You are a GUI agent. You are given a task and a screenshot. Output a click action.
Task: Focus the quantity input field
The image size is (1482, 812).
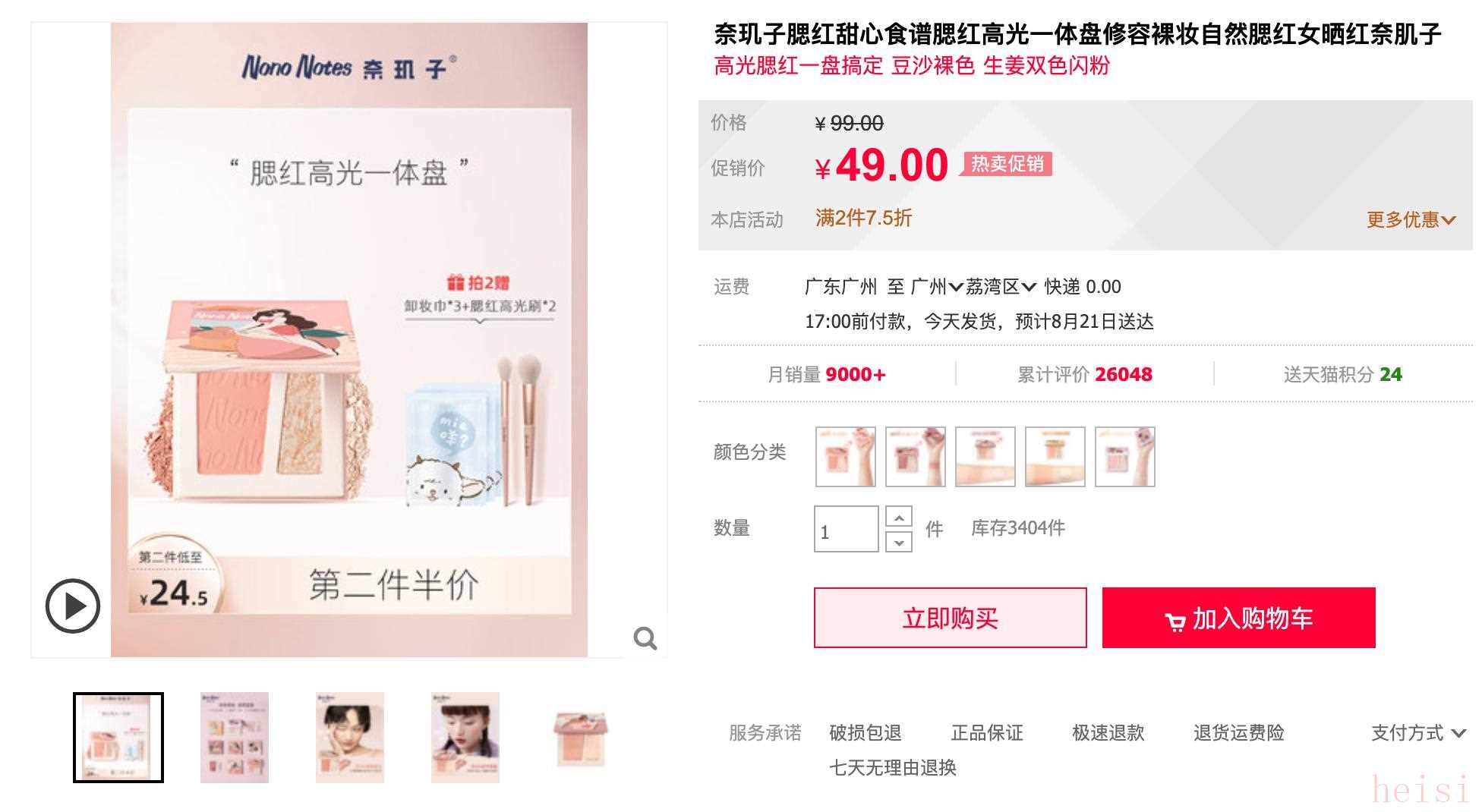[x=846, y=529]
